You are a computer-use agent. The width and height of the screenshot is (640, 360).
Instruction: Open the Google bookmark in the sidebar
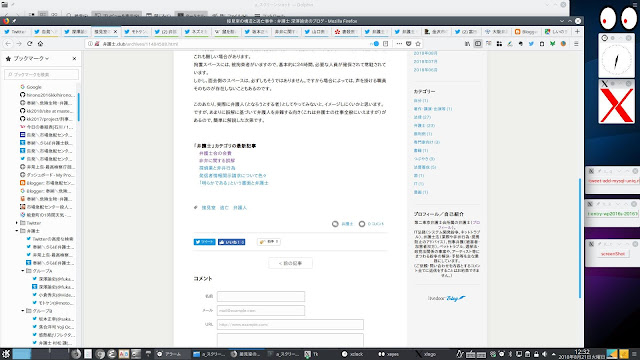34,87
